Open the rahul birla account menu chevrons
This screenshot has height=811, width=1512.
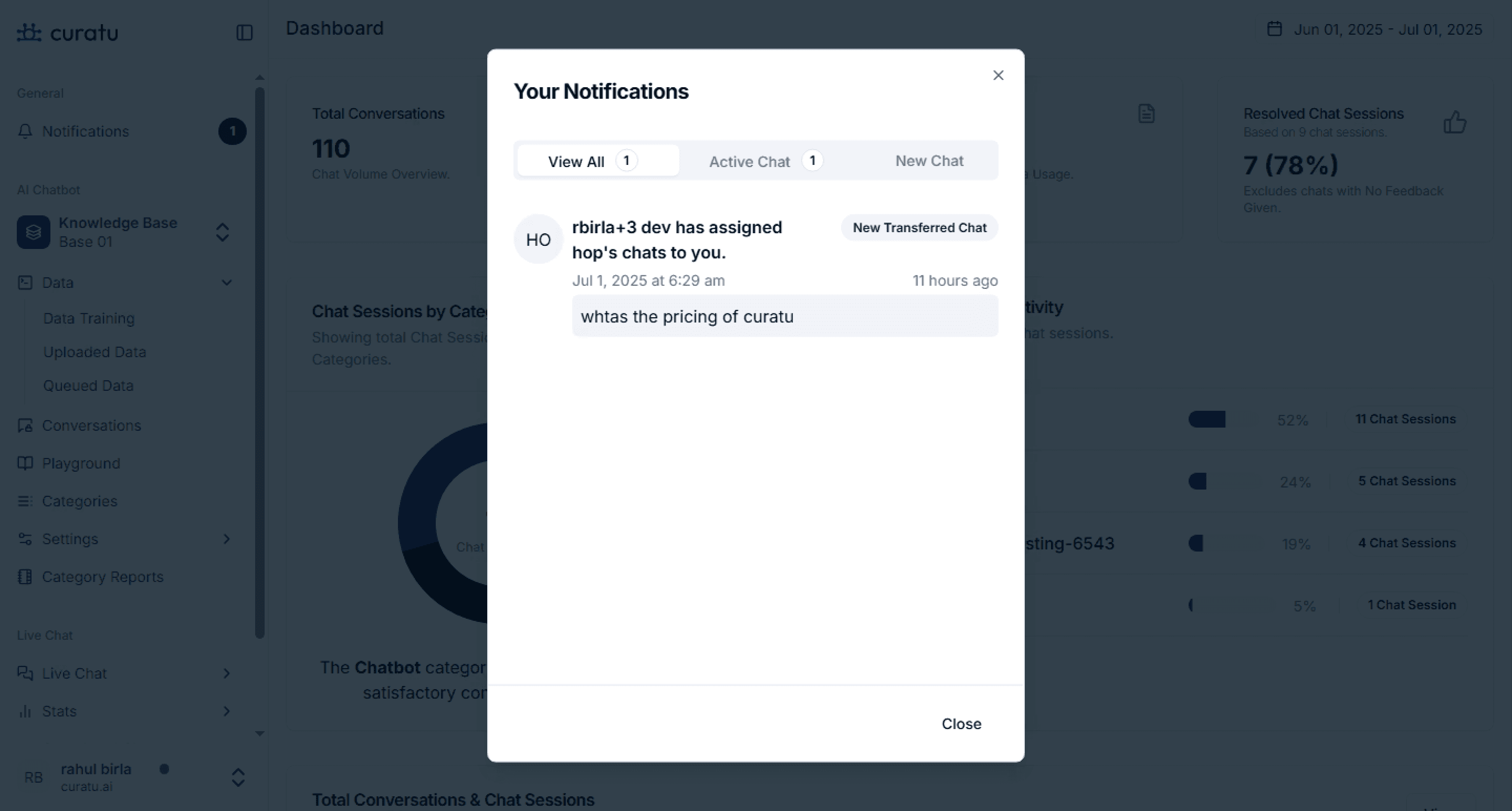[x=238, y=777]
